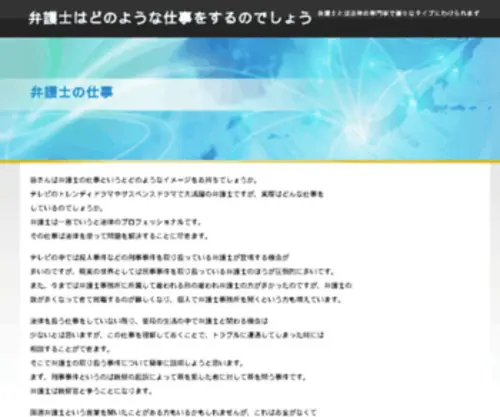Viewport: 500px width, 417px height.
Task: Click the line starting 少ないとは思いますが、この仕事を
Action: 177,335
